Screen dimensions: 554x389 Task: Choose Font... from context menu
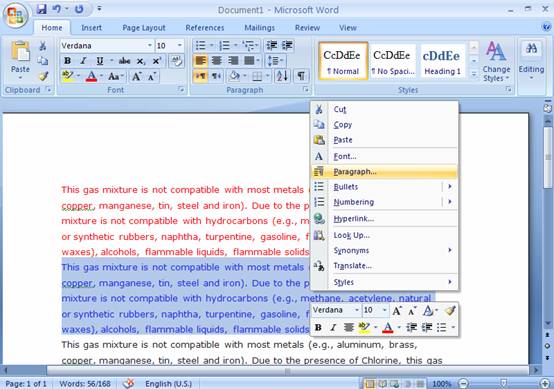pyautogui.click(x=384, y=157)
